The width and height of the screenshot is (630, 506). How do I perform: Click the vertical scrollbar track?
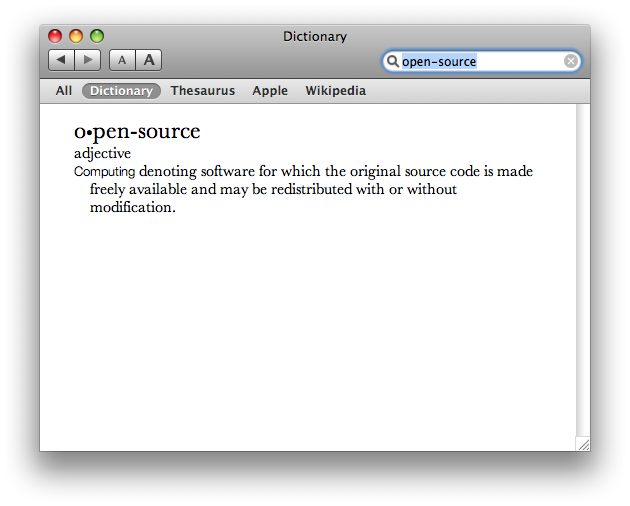tap(583, 270)
